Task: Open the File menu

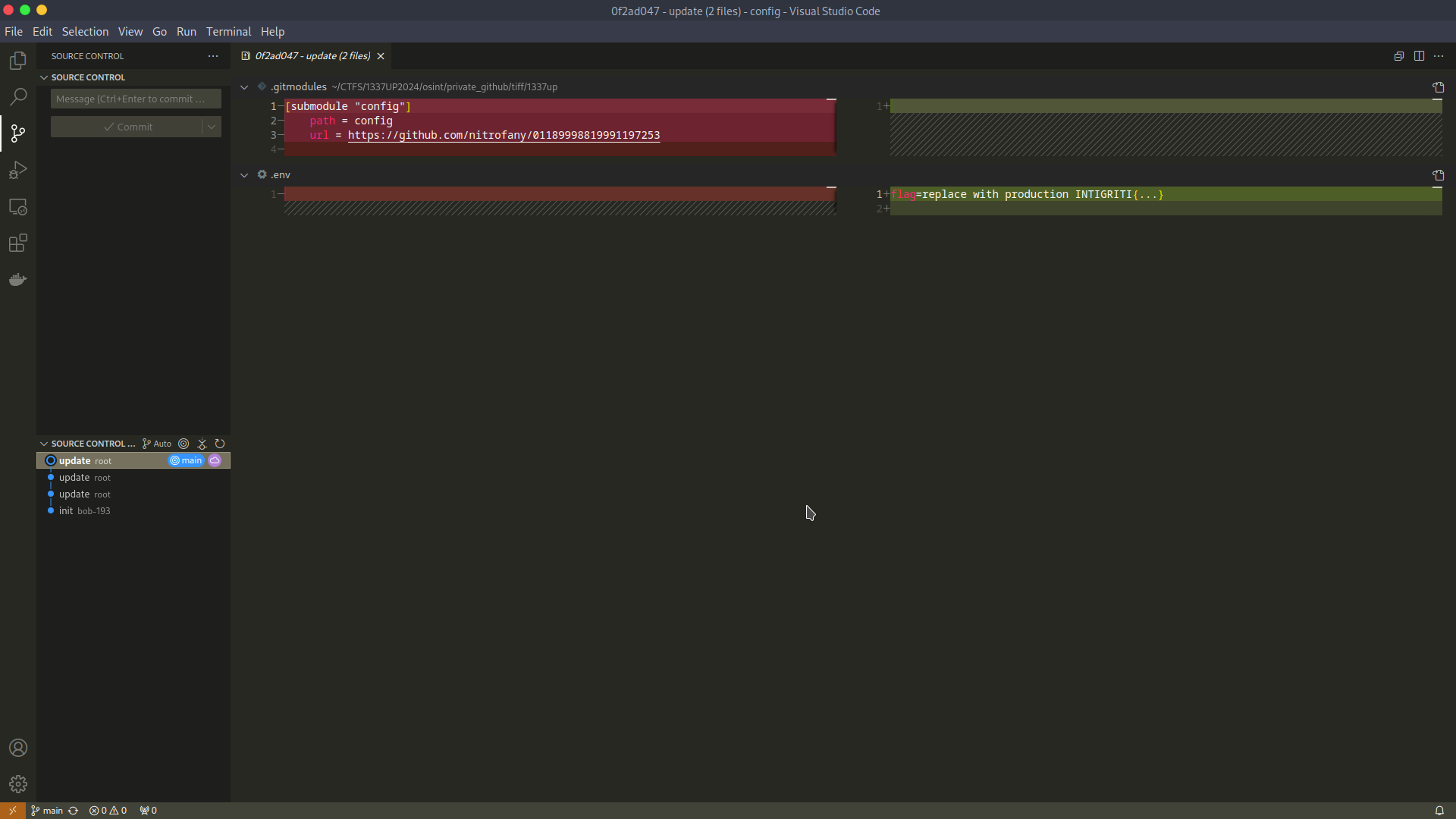Action: pos(14,32)
